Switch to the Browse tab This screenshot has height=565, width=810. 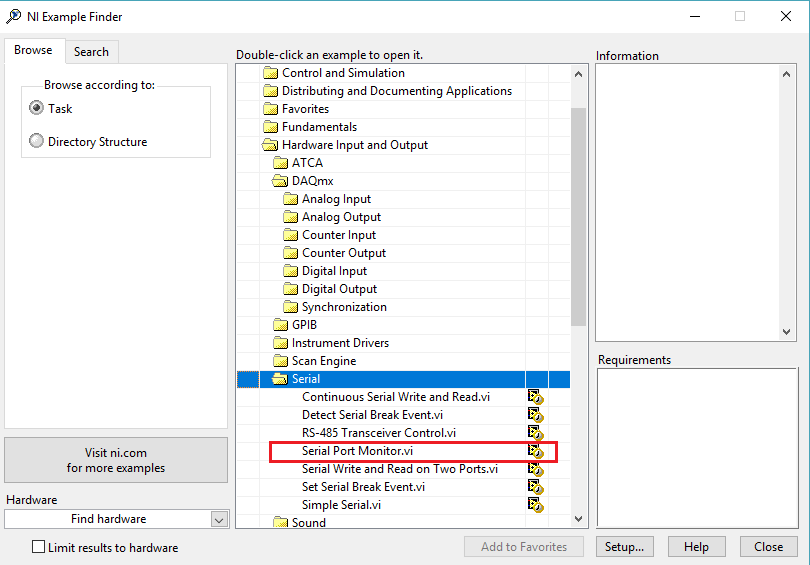point(34,50)
